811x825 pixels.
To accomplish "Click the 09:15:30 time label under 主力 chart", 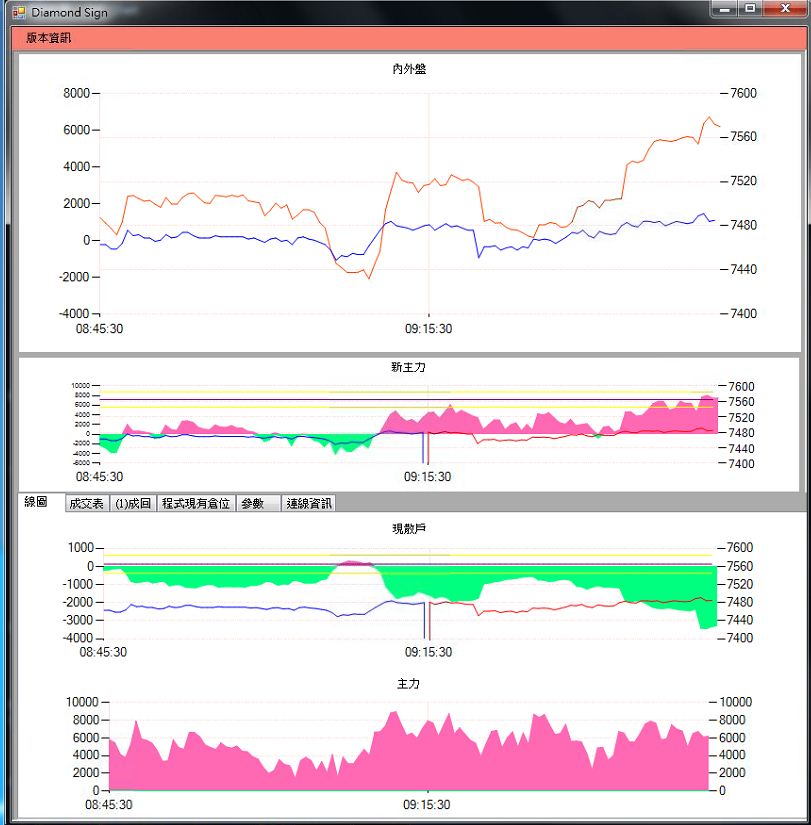I will point(427,804).
